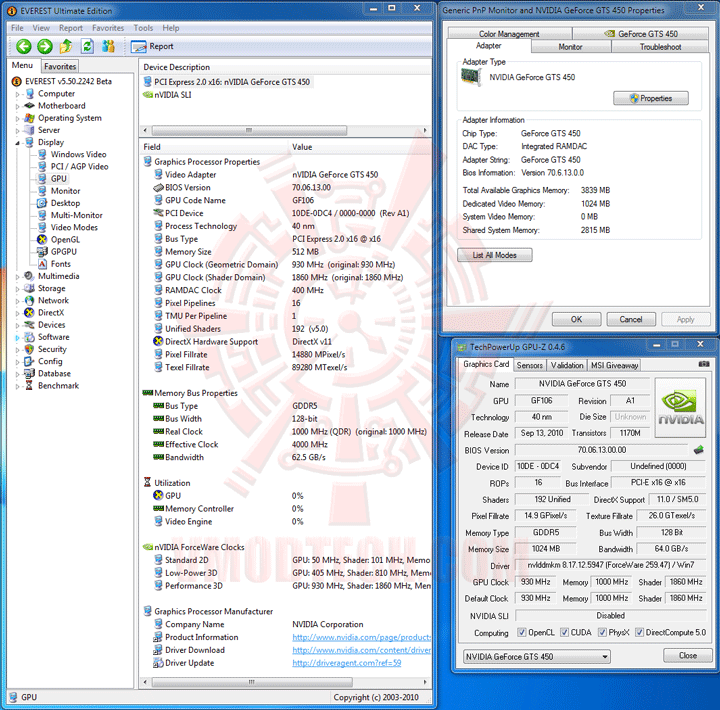Expand the Storage tree node

tap(18, 289)
